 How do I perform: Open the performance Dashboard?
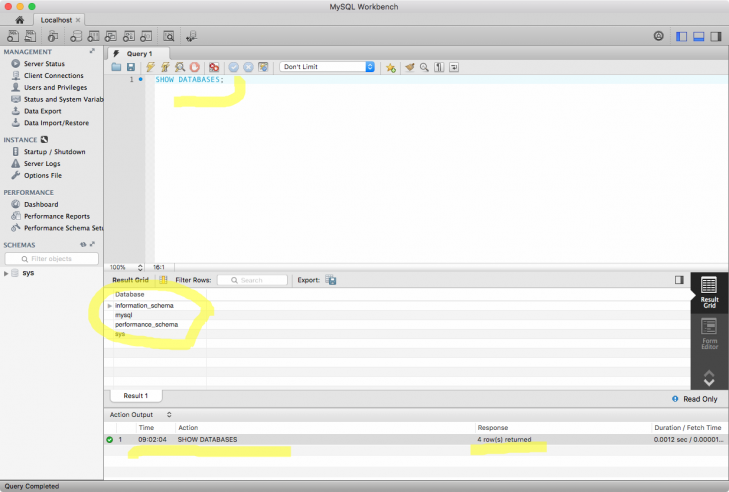click(x=41, y=204)
